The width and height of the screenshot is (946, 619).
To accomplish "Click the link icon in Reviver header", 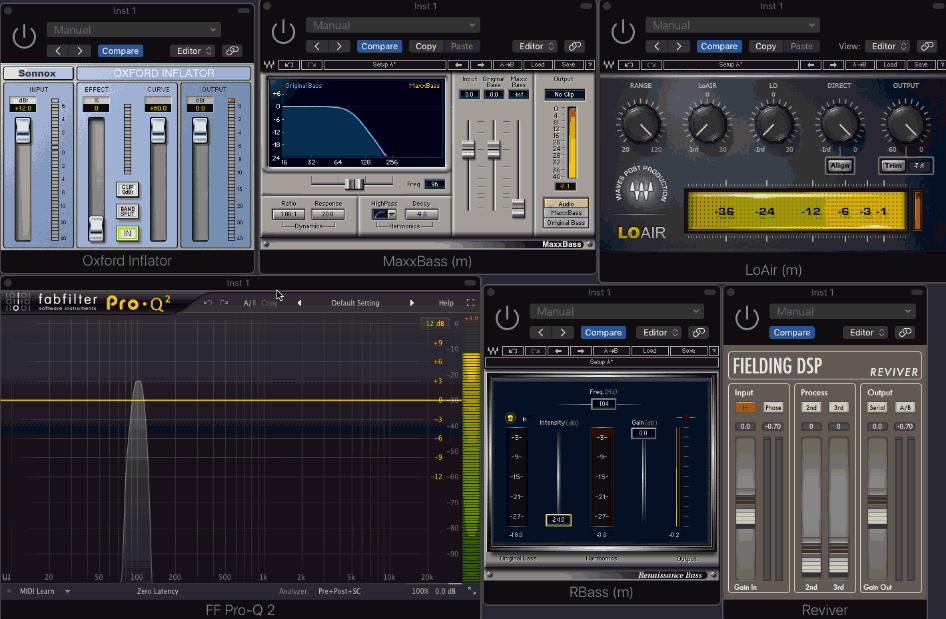I will click(x=905, y=332).
